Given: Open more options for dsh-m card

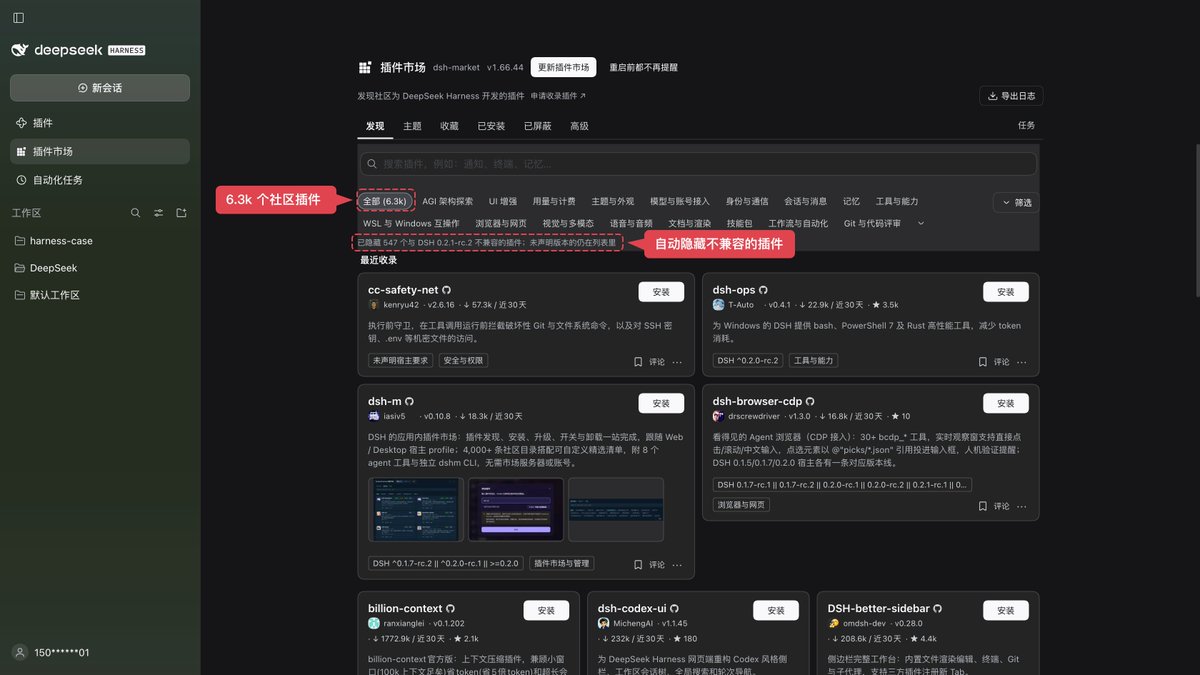Looking at the screenshot, I should coord(677,565).
